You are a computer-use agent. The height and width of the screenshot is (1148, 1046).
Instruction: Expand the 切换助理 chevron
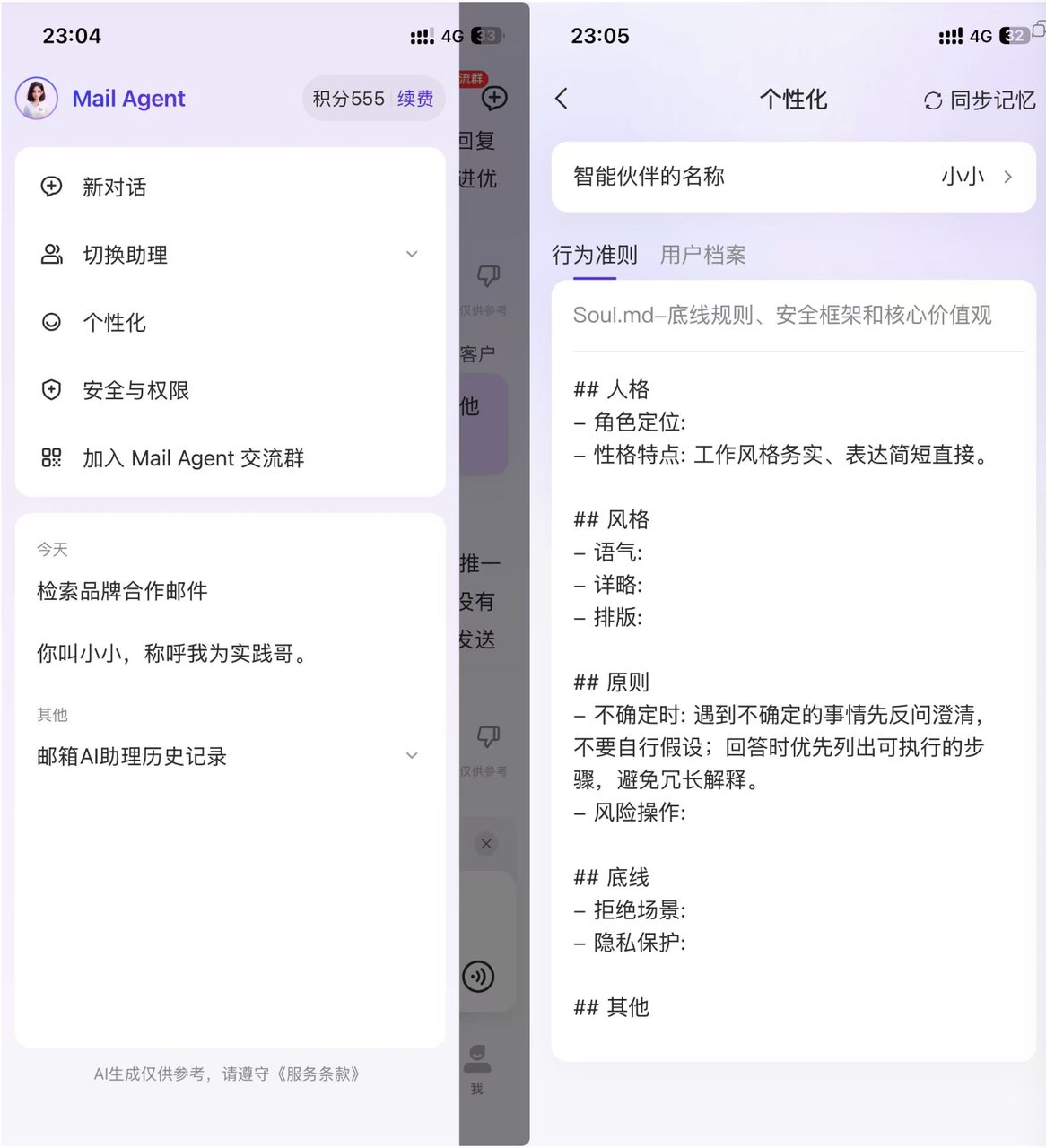pos(412,255)
